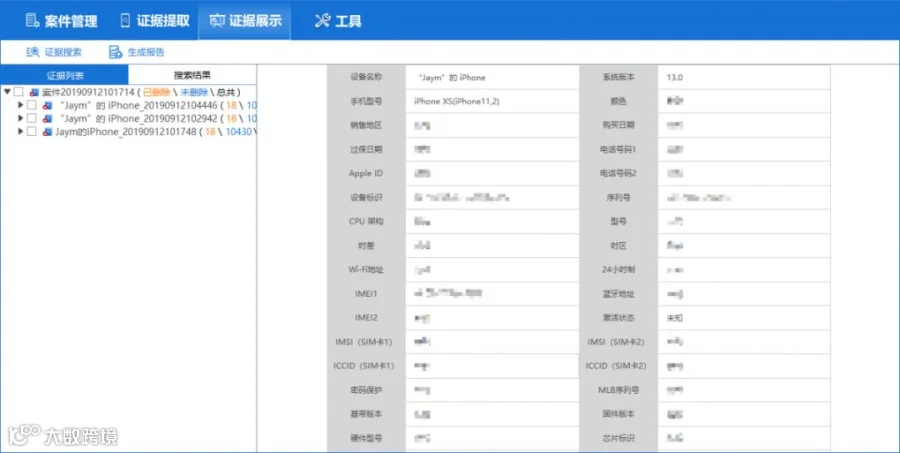The height and width of the screenshot is (453, 900).
Task: Click the 固件版本 label cell
Action: pos(618,414)
